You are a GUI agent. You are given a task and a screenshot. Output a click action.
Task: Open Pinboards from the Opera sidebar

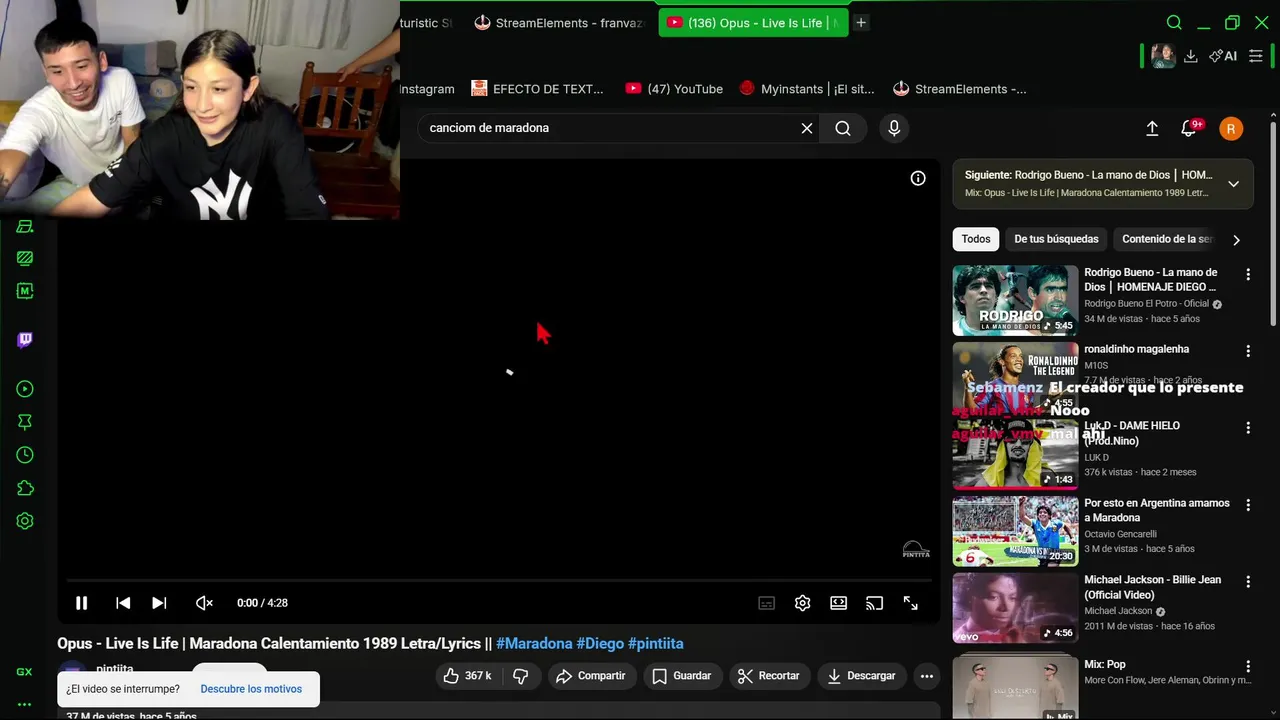point(25,422)
